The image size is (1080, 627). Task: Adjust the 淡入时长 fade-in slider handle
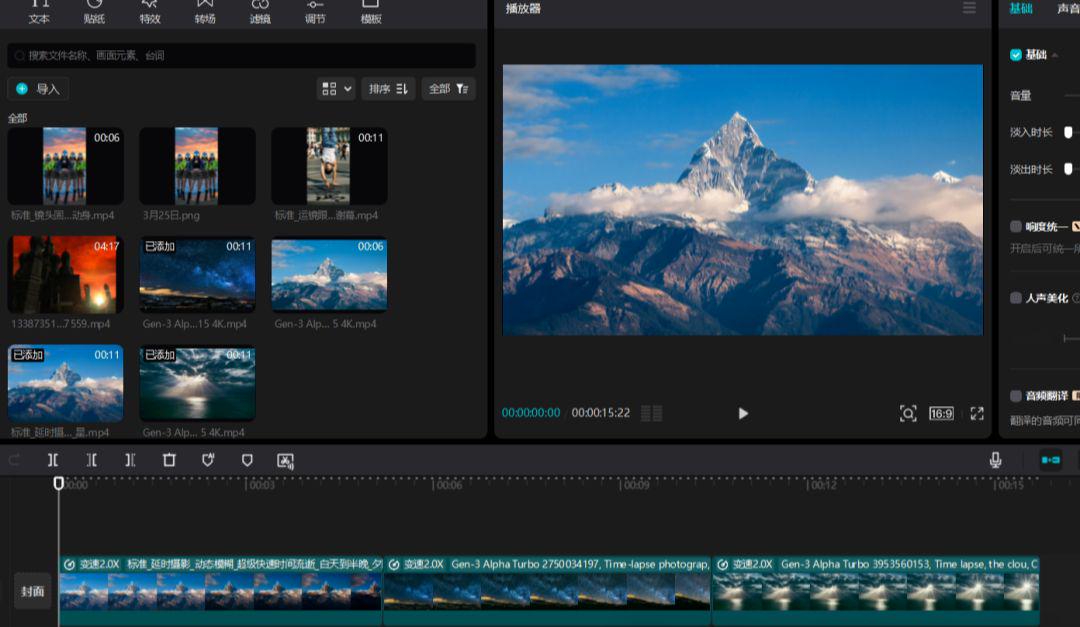pos(1068,132)
